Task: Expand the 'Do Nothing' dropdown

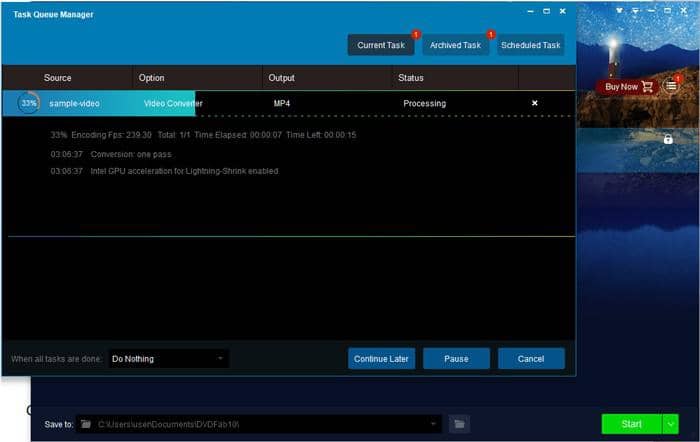Action: [x=220, y=358]
